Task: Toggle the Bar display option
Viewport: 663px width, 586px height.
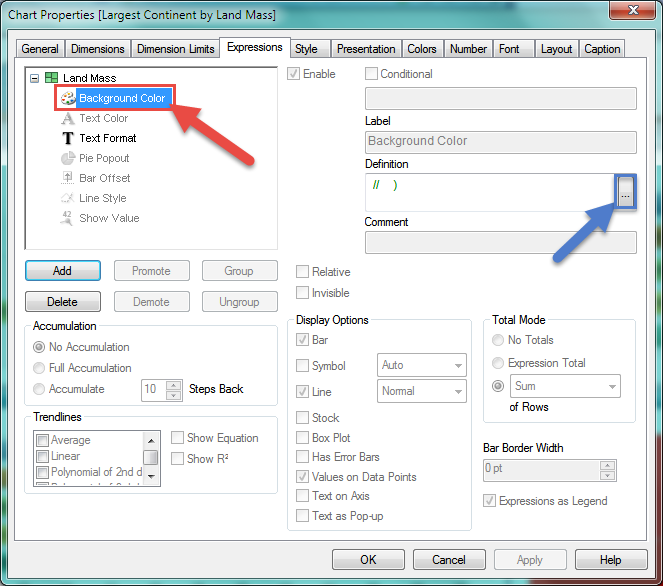Action: tap(302, 340)
